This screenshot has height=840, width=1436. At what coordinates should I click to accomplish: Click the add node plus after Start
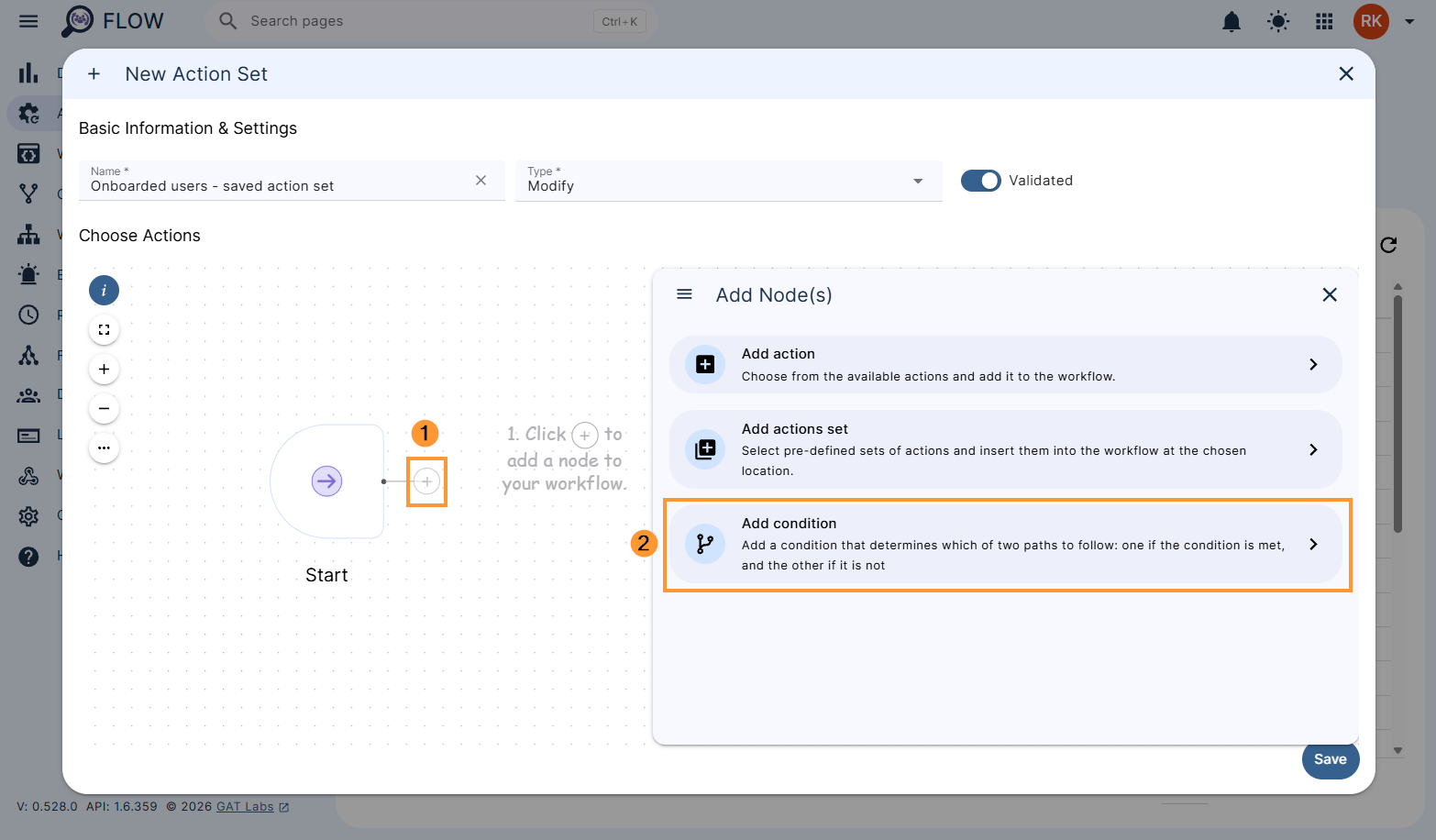click(427, 481)
